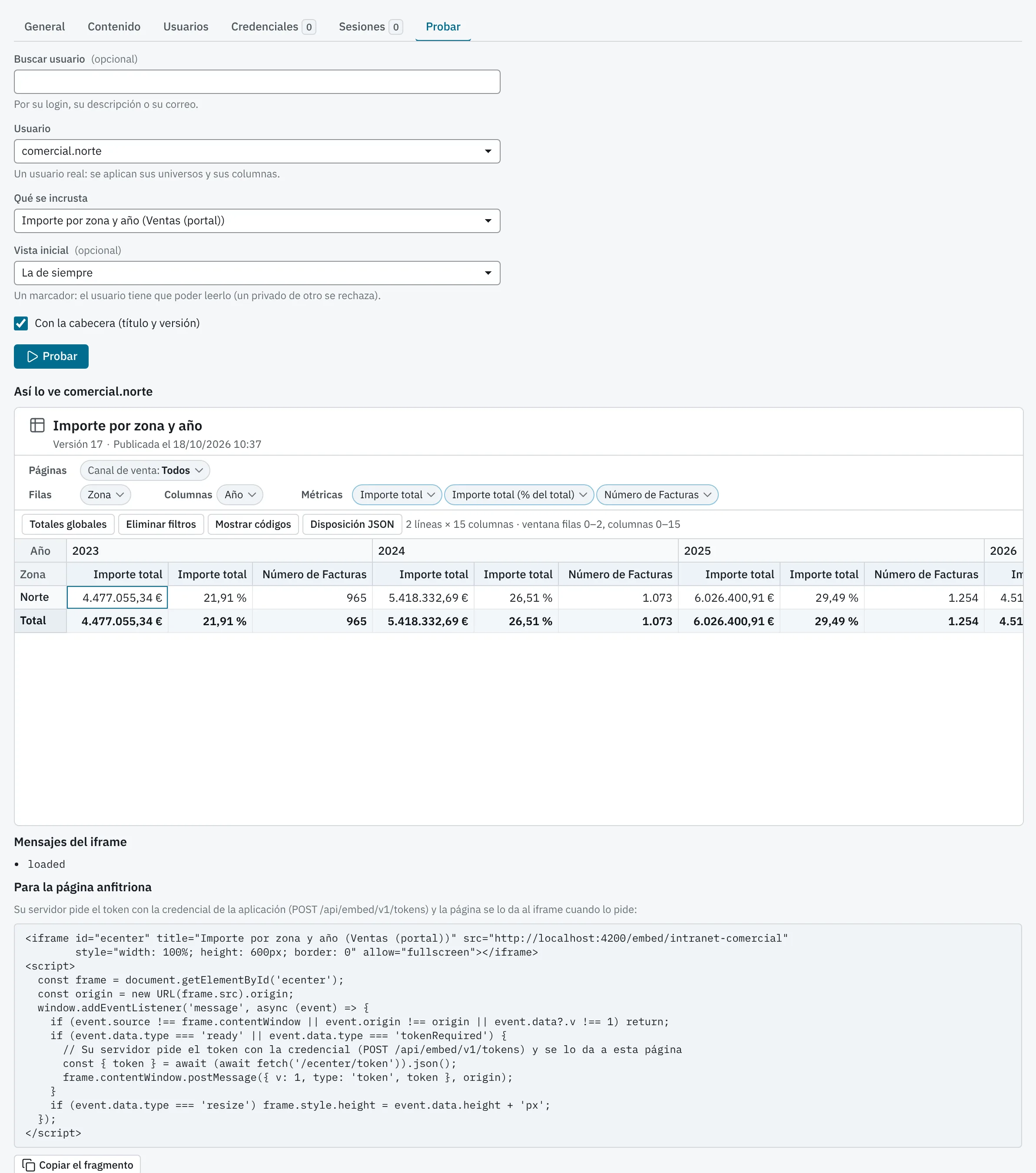The image size is (1036, 1173).
Task: Click the Total row header
Action: (40, 621)
